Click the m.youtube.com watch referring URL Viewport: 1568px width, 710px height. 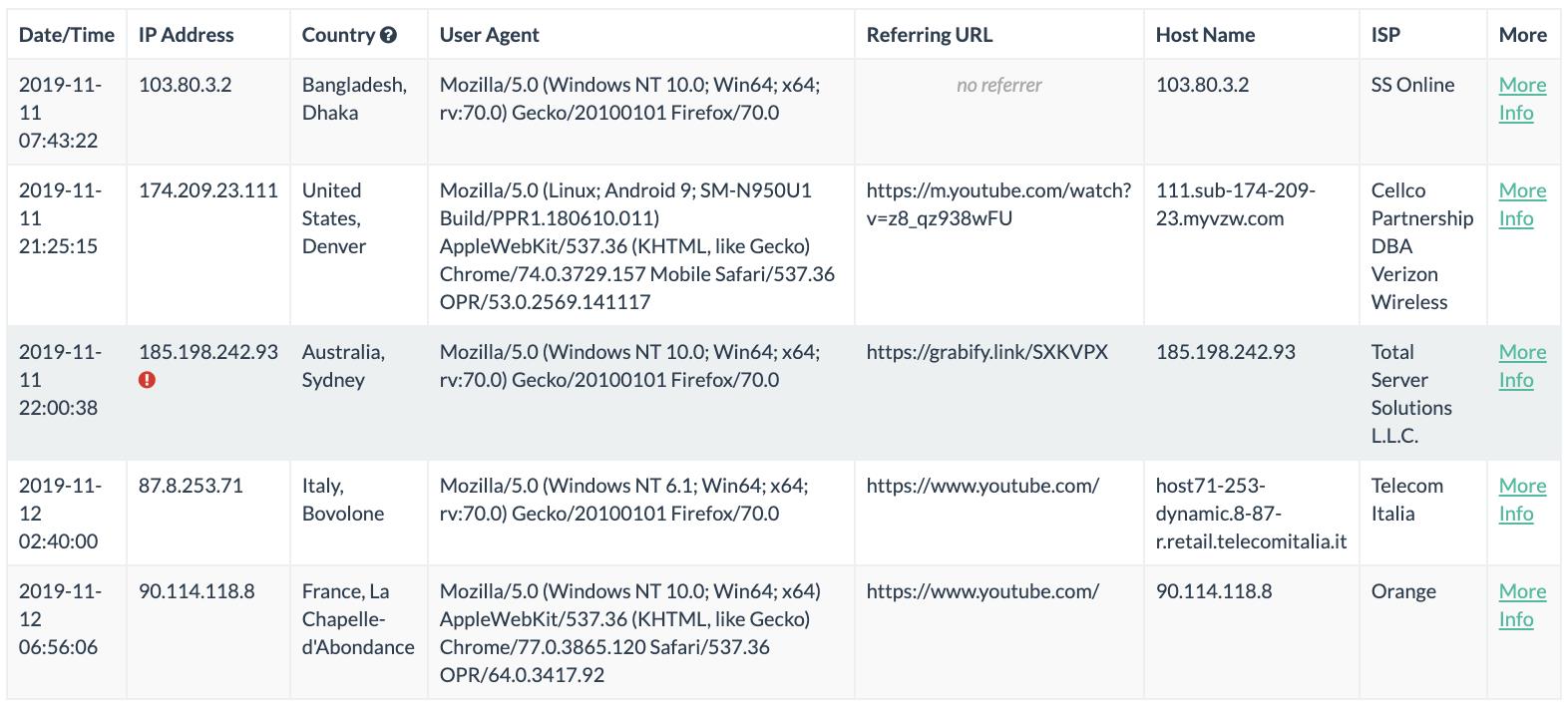(998, 204)
